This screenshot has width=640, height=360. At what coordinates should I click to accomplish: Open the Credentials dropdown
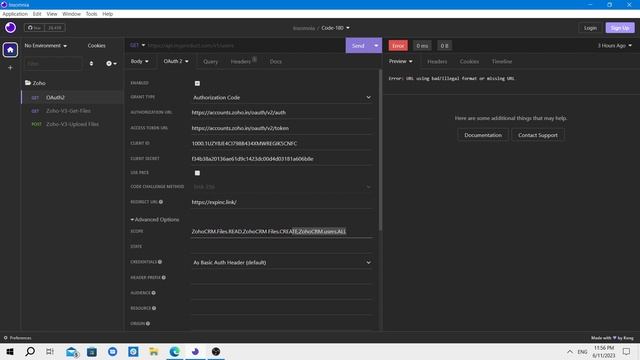[x=282, y=262]
